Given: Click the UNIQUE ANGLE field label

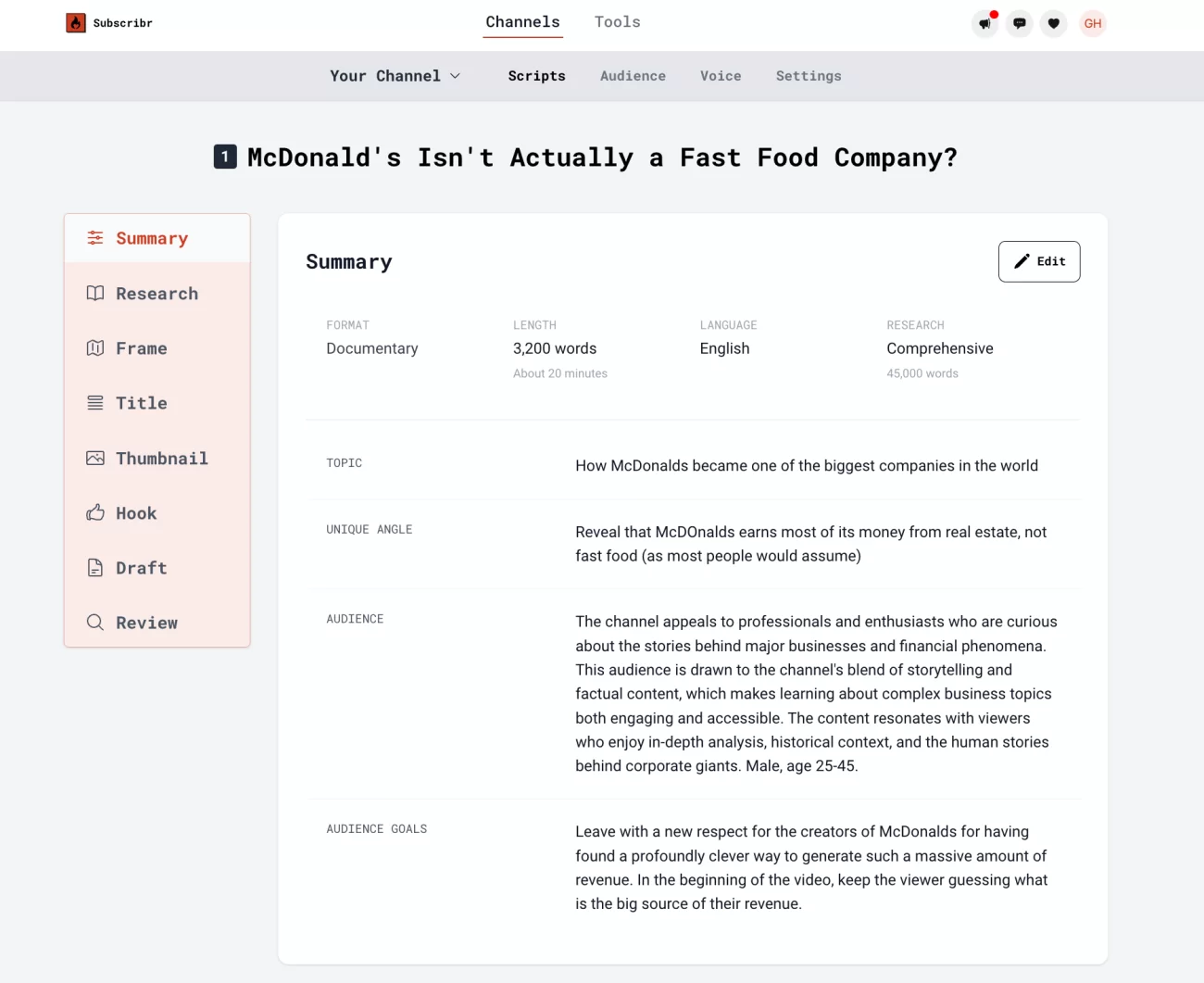Looking at the screenshot, I should (369, 530).
